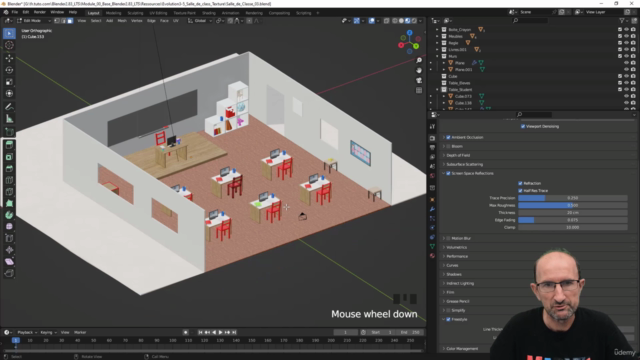Activate the Extrude Region tool
Screen dimensions: 640x360
(x=9, y=145)
